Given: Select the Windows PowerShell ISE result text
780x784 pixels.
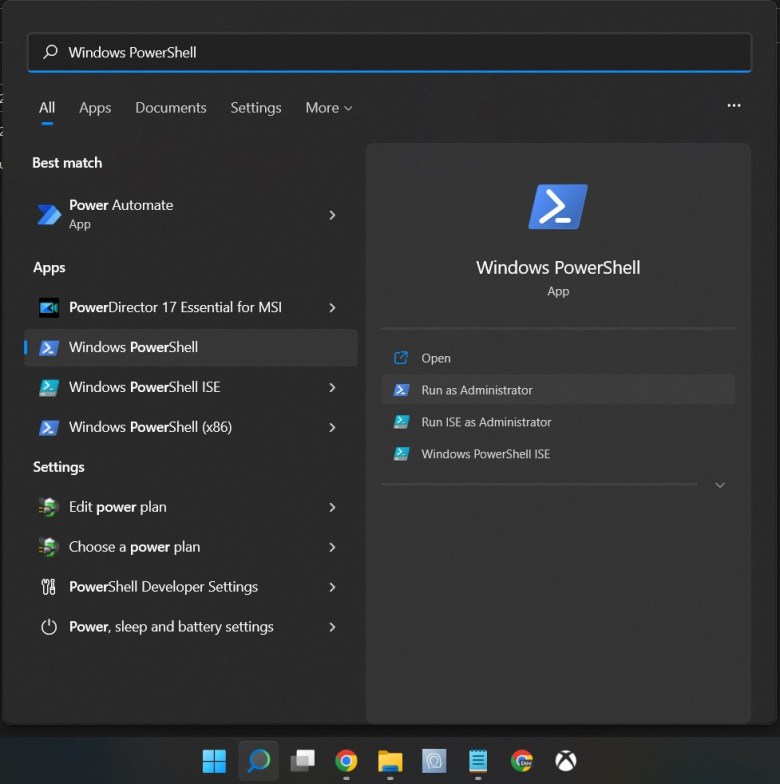Looking at the screenshot, I should (x=144, y=388).
